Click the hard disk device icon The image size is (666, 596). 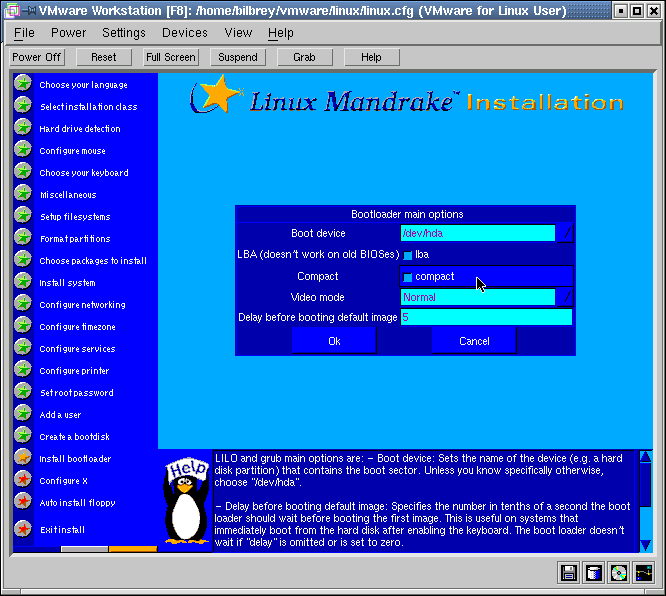594,573
